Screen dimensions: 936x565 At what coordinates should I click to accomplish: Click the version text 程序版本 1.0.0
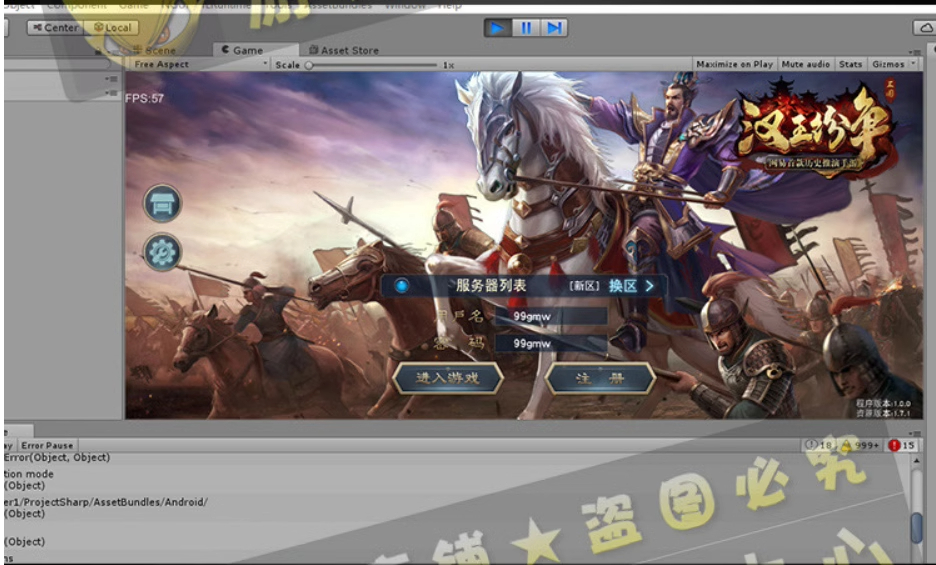tap(883, 404)
